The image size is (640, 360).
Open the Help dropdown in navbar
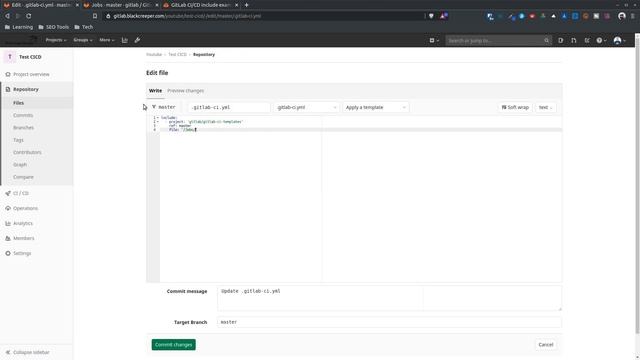click(601, 40)
